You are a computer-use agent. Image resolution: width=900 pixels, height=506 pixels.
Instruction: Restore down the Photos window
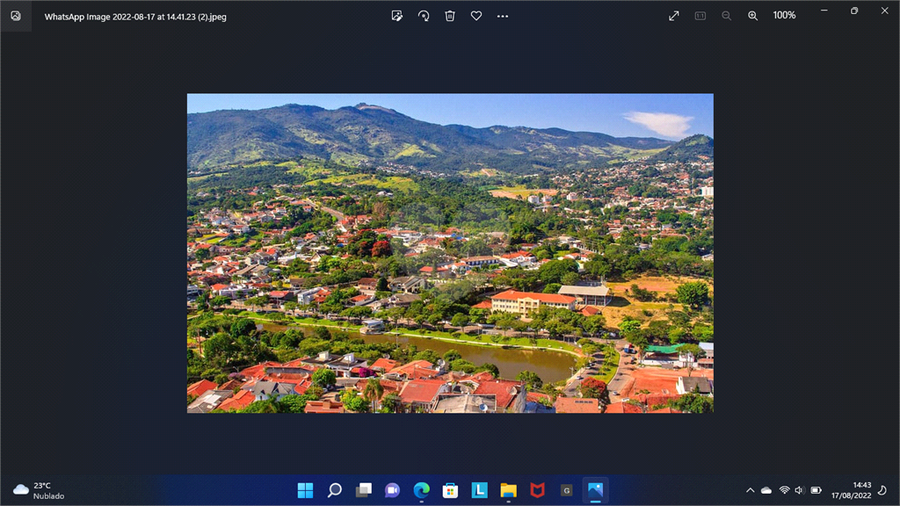(854, 11)
